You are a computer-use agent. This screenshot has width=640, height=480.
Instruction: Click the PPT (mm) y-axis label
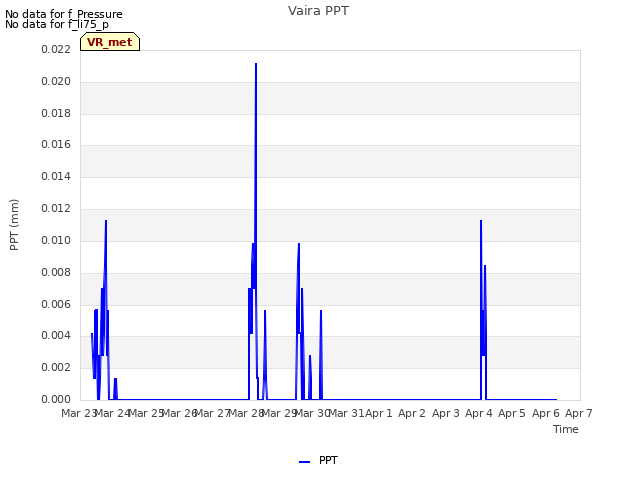click(x=14, y=224)
